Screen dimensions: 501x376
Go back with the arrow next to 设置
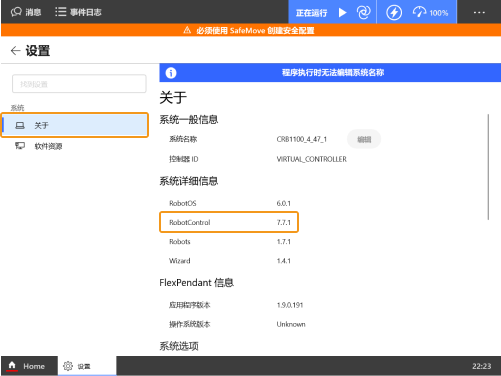point(15,51)
